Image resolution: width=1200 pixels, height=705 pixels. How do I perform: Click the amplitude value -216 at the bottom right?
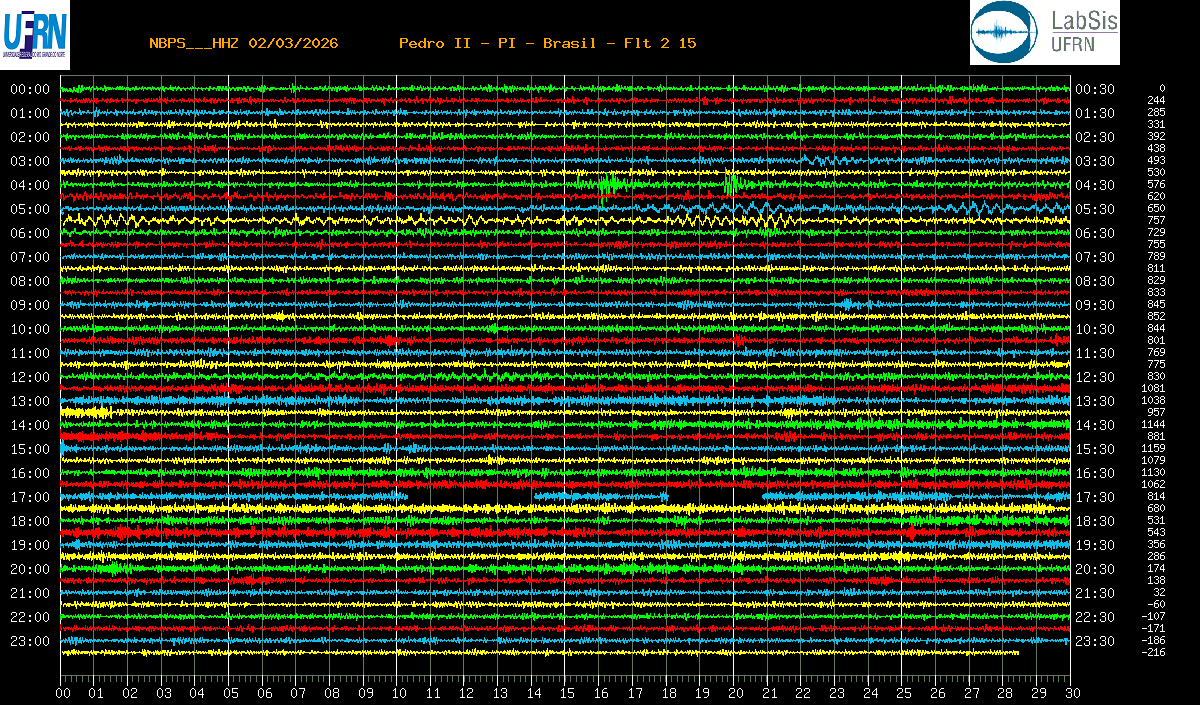point(1155,652)
